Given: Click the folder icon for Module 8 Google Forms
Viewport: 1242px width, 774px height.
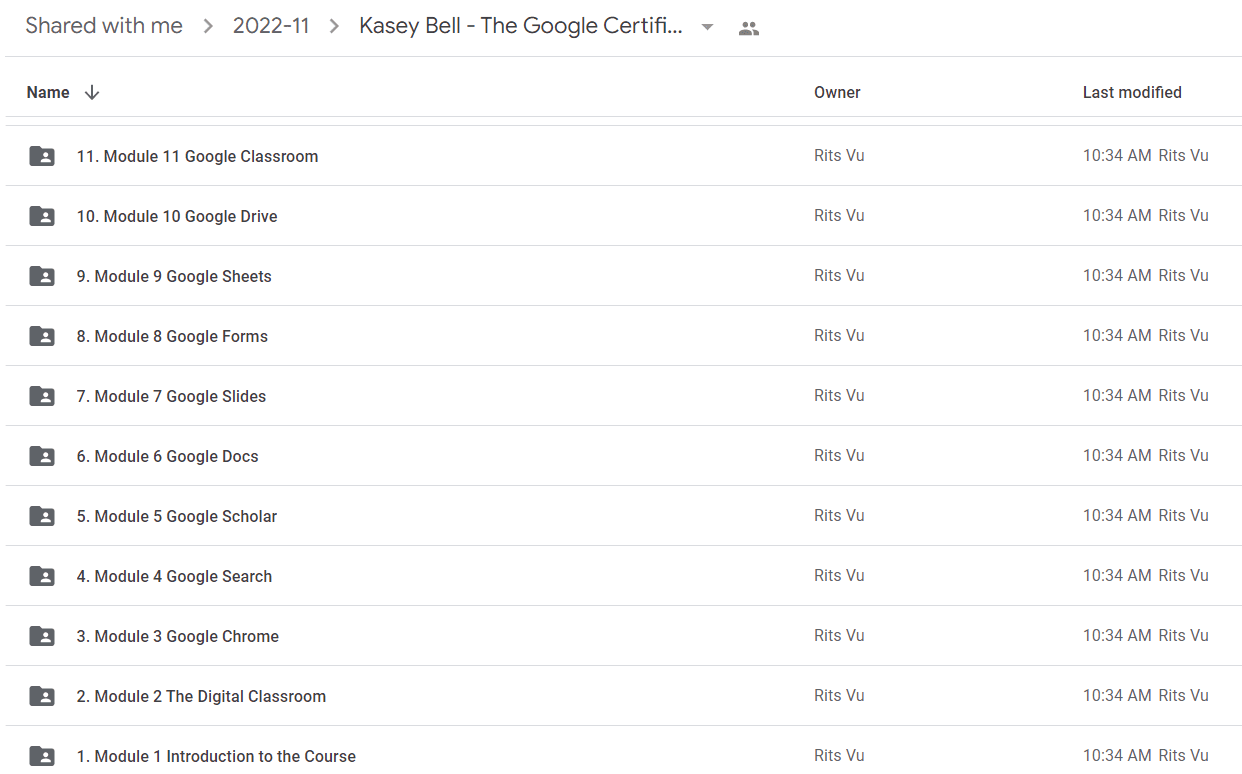Looking at the screenshot, I should click(42, 336).
